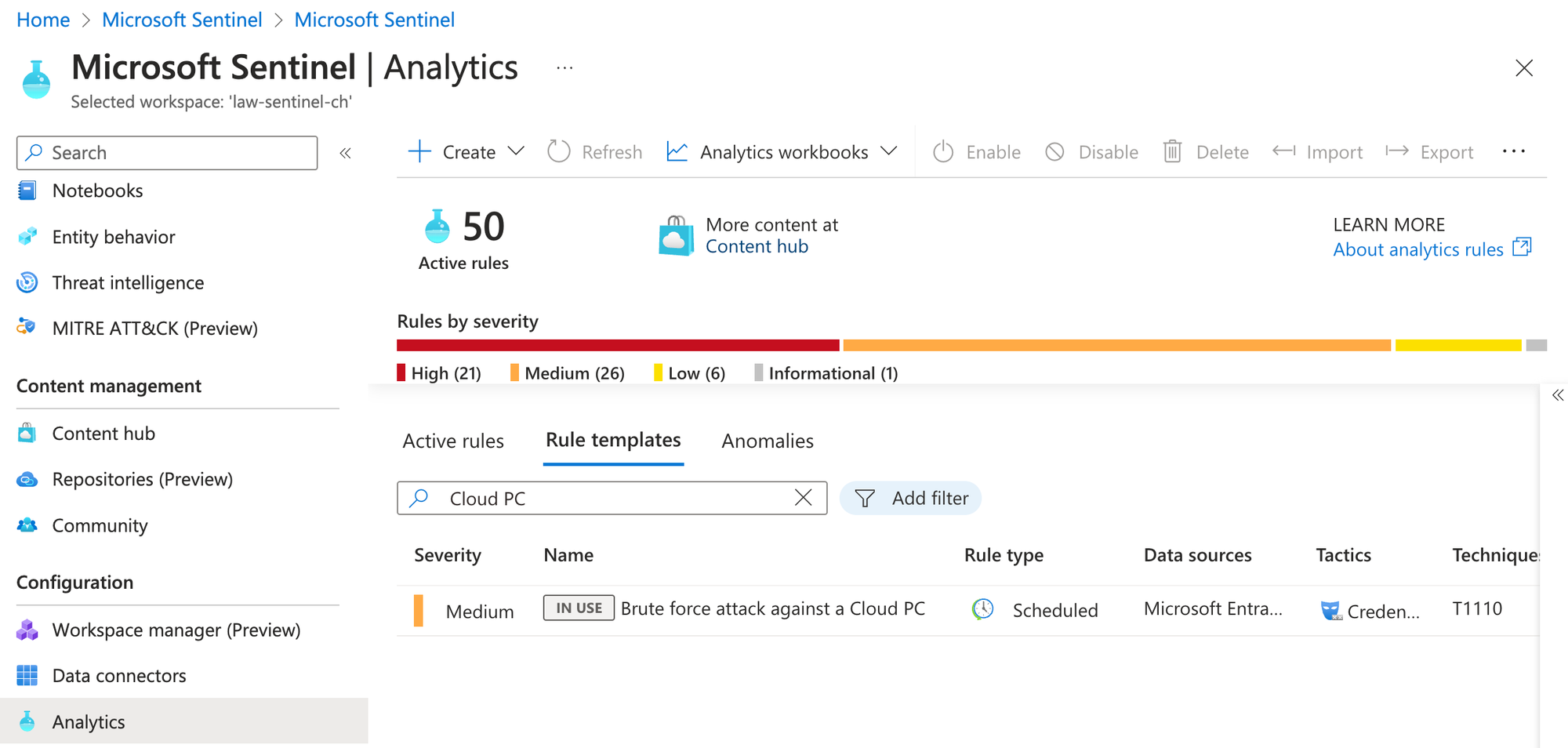Switch to the Active rules tab
Image resolution: width=1568 pixels, height=748 pixels.
coord(453,441)
